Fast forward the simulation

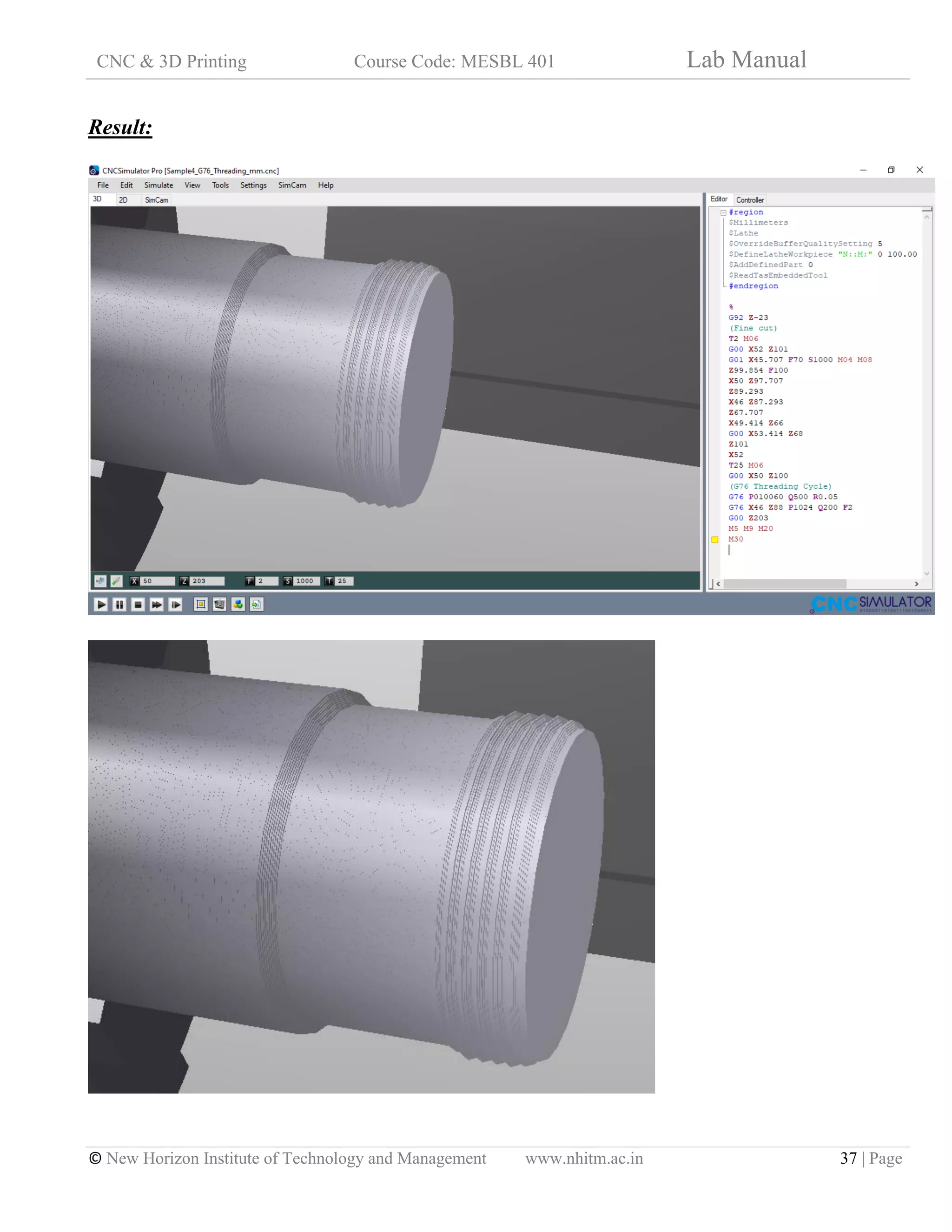[157, 605]
